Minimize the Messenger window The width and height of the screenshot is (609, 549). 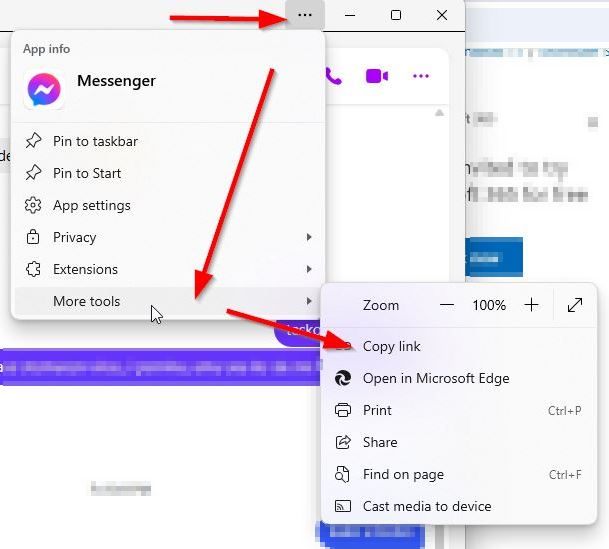(350, 15)
